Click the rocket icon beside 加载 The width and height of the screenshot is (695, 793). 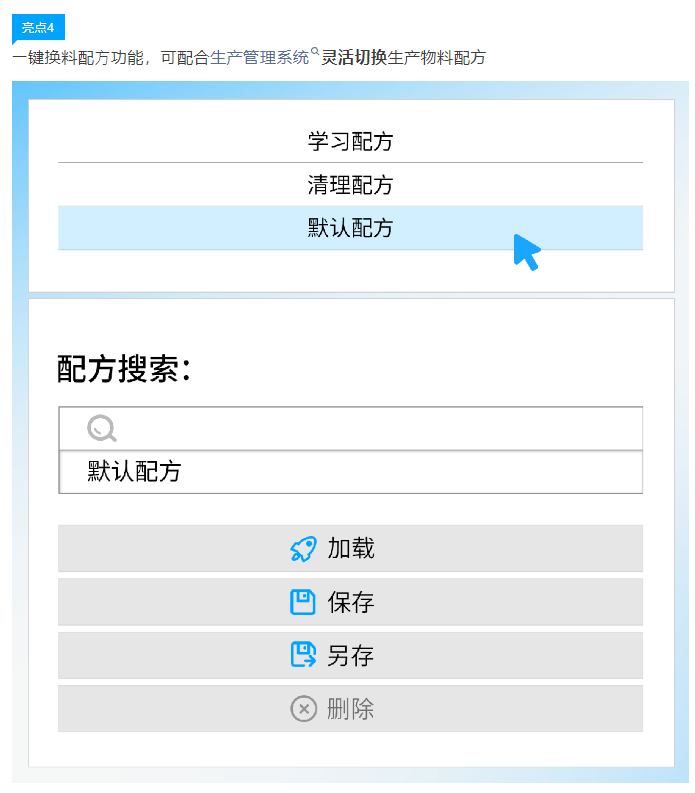[x=303, y=549]
